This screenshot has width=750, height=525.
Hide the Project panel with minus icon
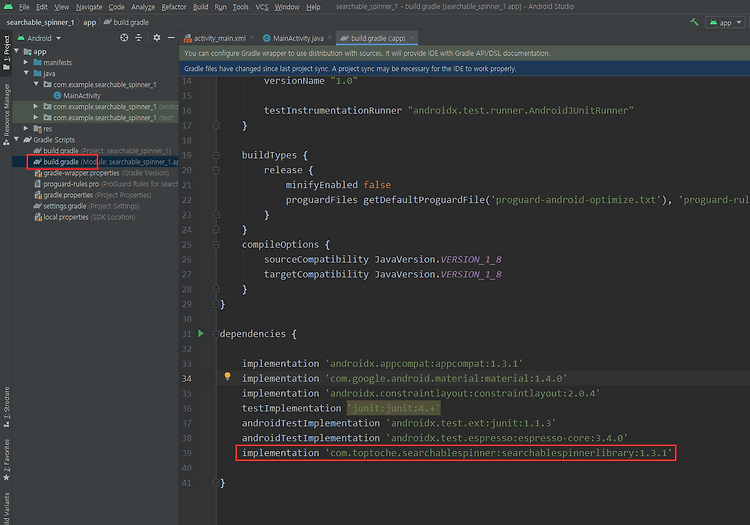coord(171,37)
